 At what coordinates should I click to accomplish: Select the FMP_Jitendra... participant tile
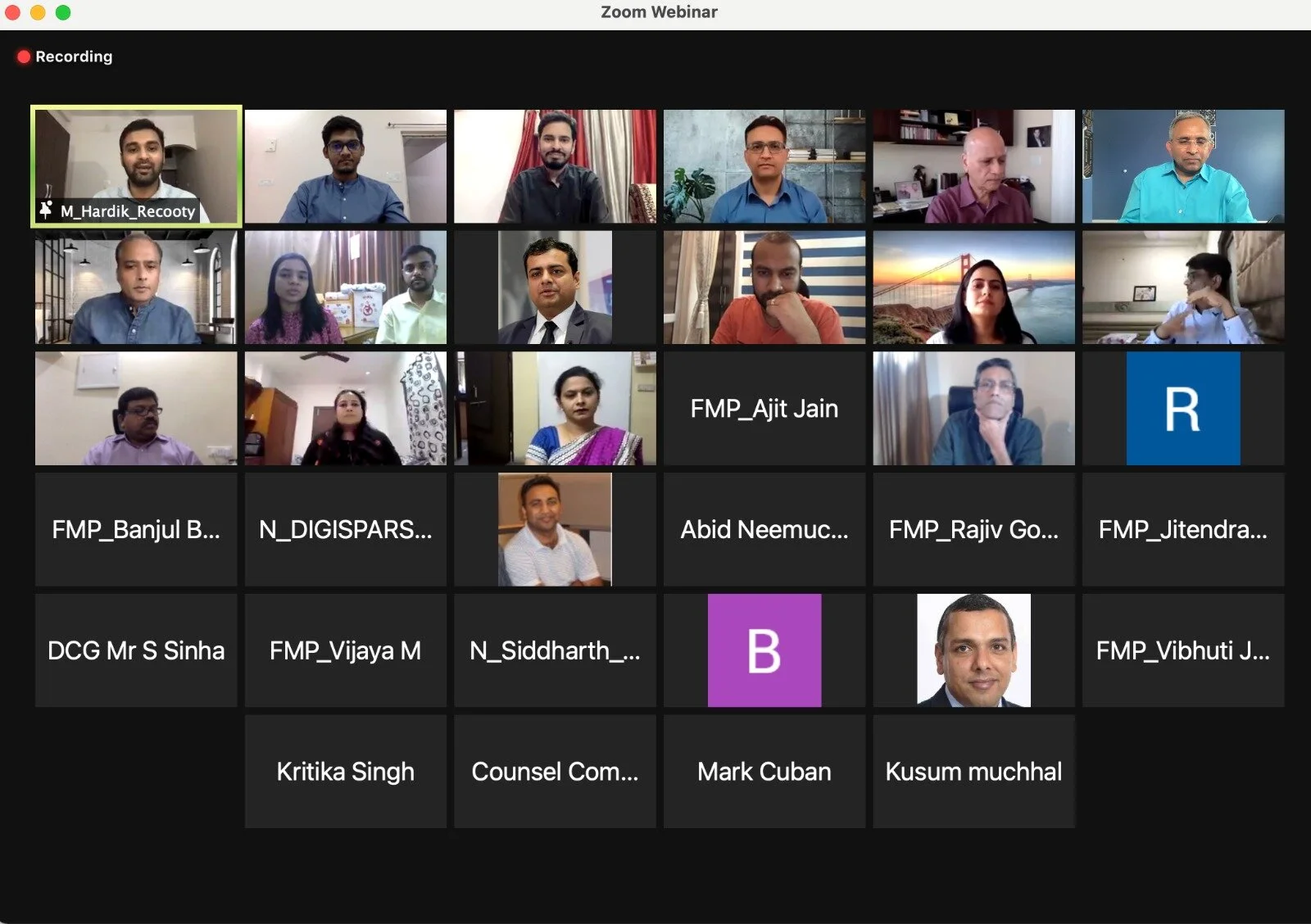click(x=1183, y=529)
